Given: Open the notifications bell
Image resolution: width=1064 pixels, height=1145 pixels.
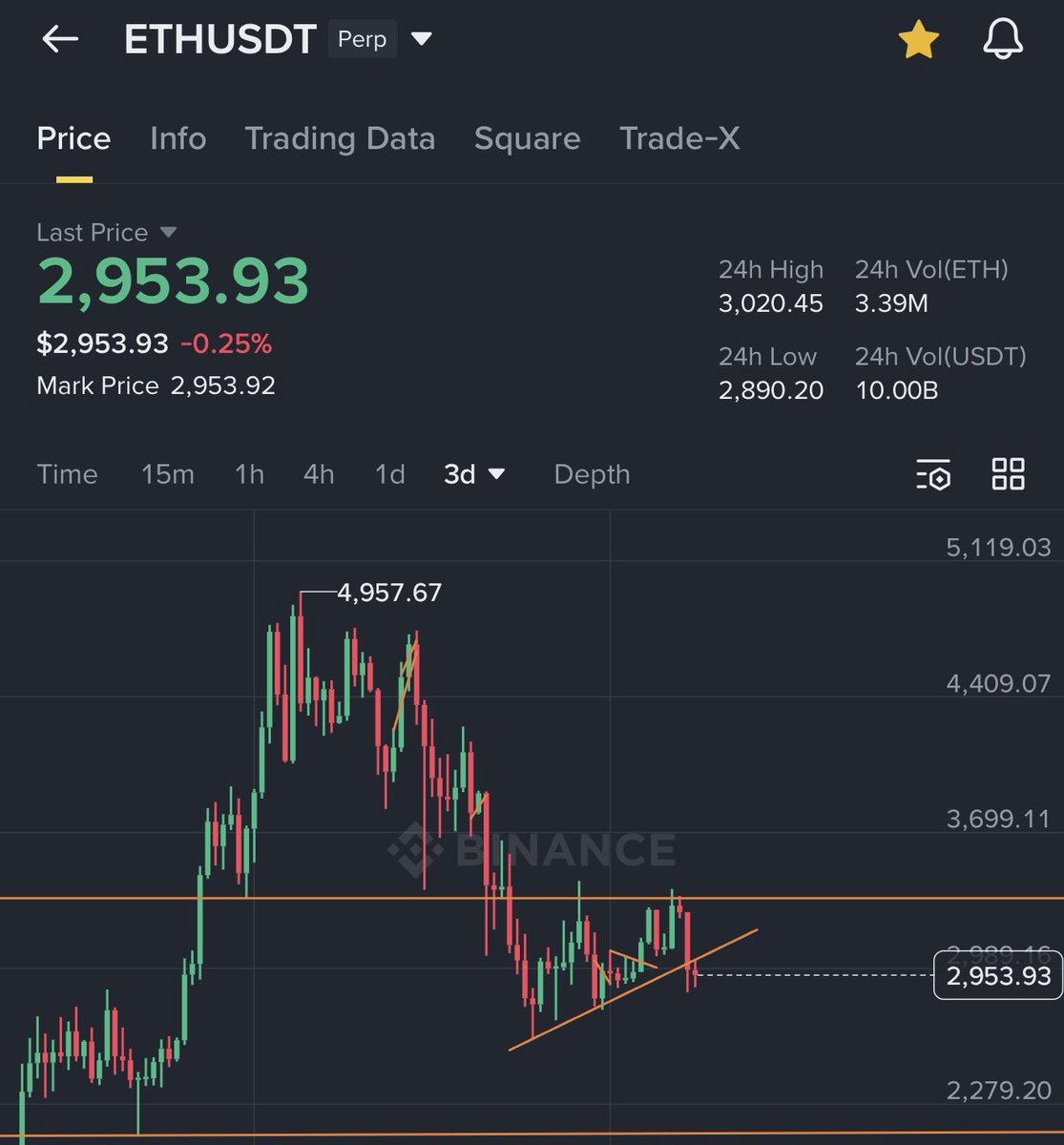Looking at the screenshot, I should point(1003,39).
